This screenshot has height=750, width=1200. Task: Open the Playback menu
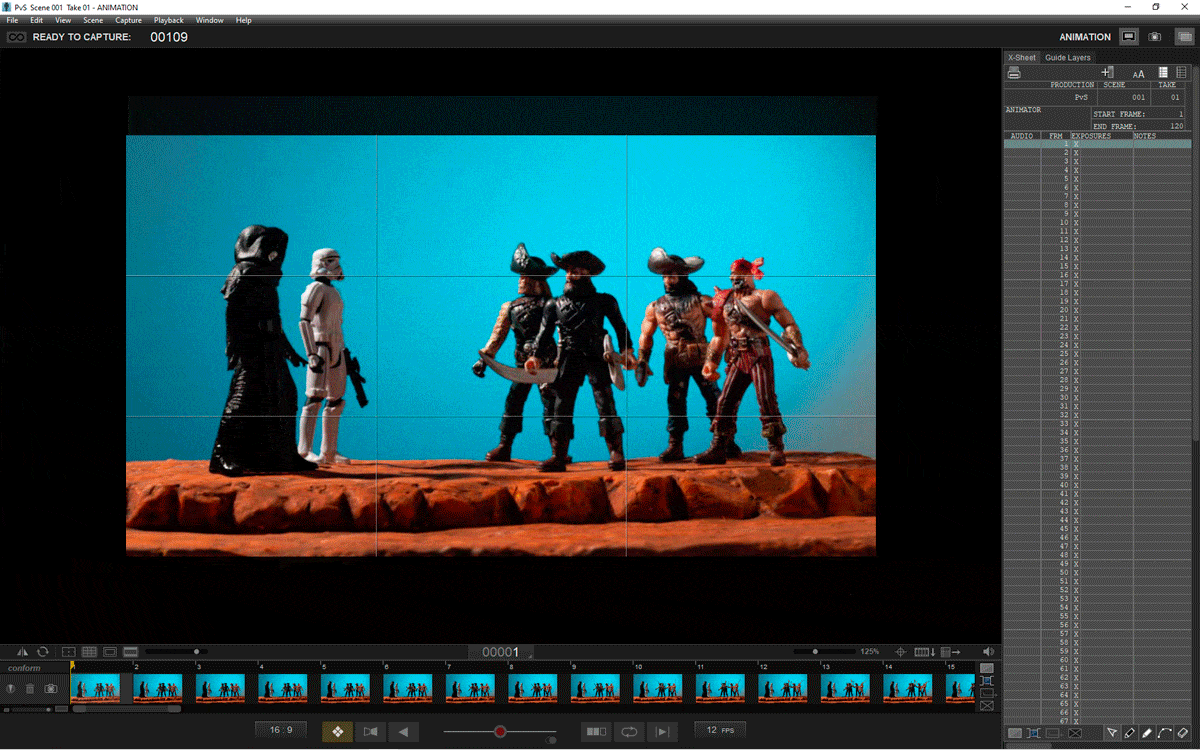[168, 20]
